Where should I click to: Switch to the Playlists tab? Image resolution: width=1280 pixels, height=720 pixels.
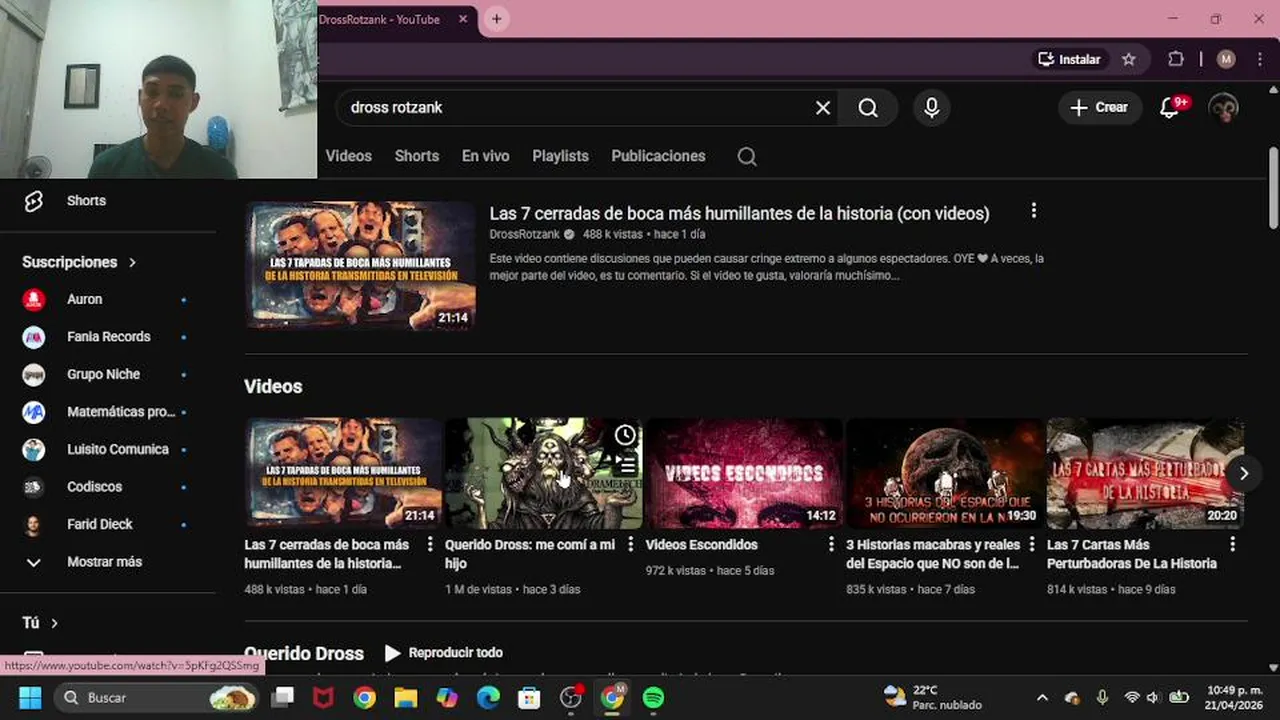tap(560, 156)
